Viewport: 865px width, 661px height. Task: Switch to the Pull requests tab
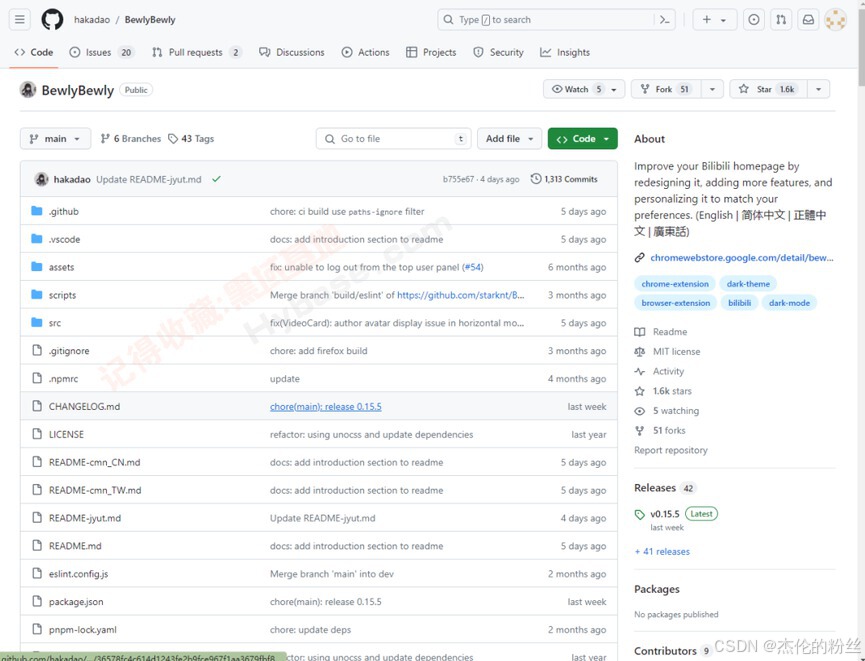(196, 52)
